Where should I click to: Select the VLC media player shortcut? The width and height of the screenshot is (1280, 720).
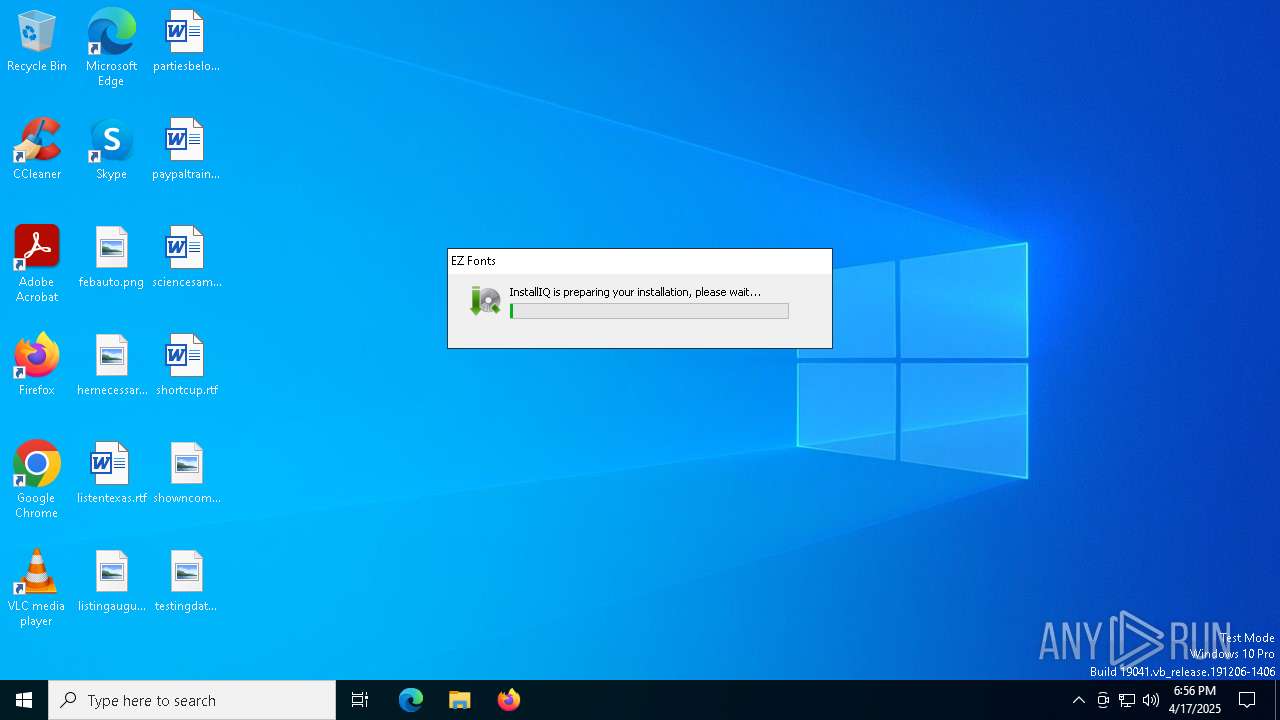(37, 588)
